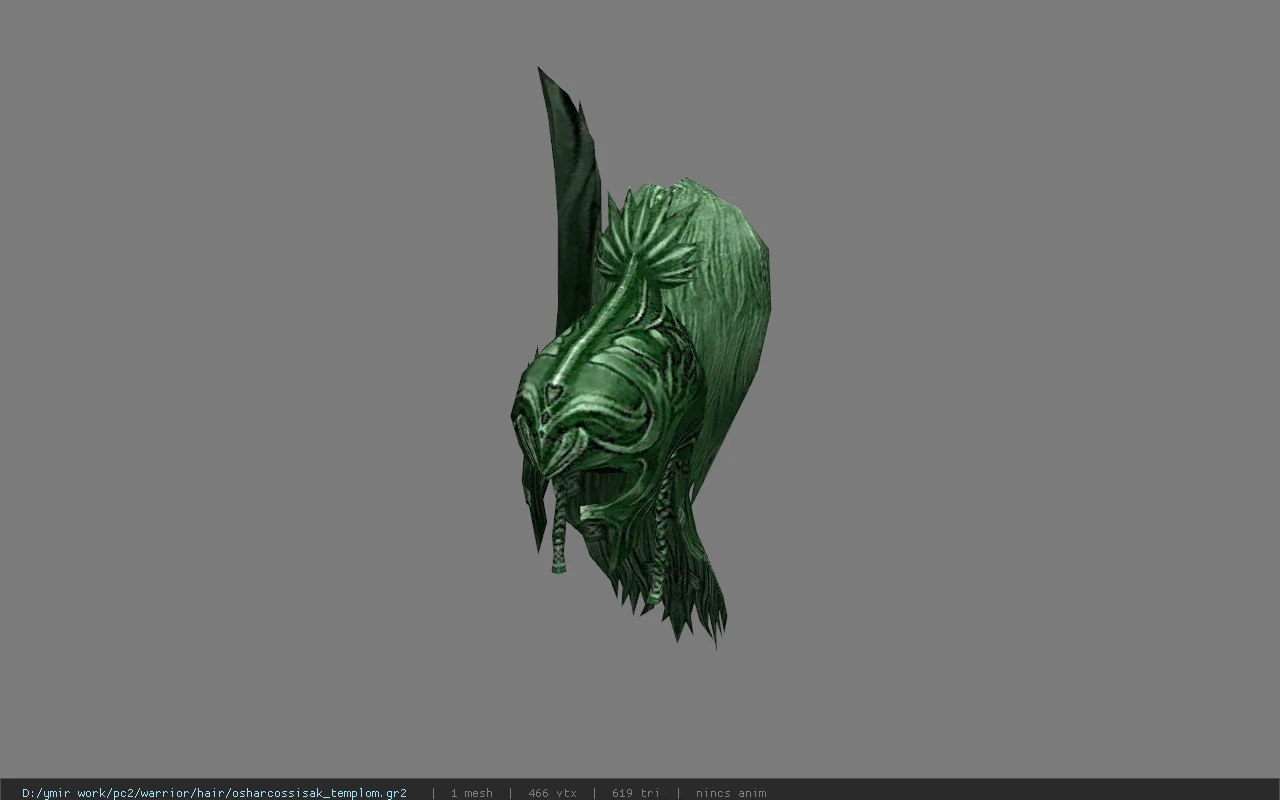Click the "466 vtx" vertex count
The width and height of the screenshot is (1280, 800).
pyautogui.click(x=552, y=793)
